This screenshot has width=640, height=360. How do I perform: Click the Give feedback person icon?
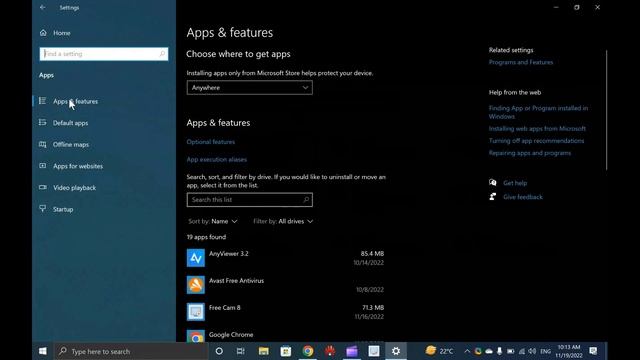coord(493,196)
